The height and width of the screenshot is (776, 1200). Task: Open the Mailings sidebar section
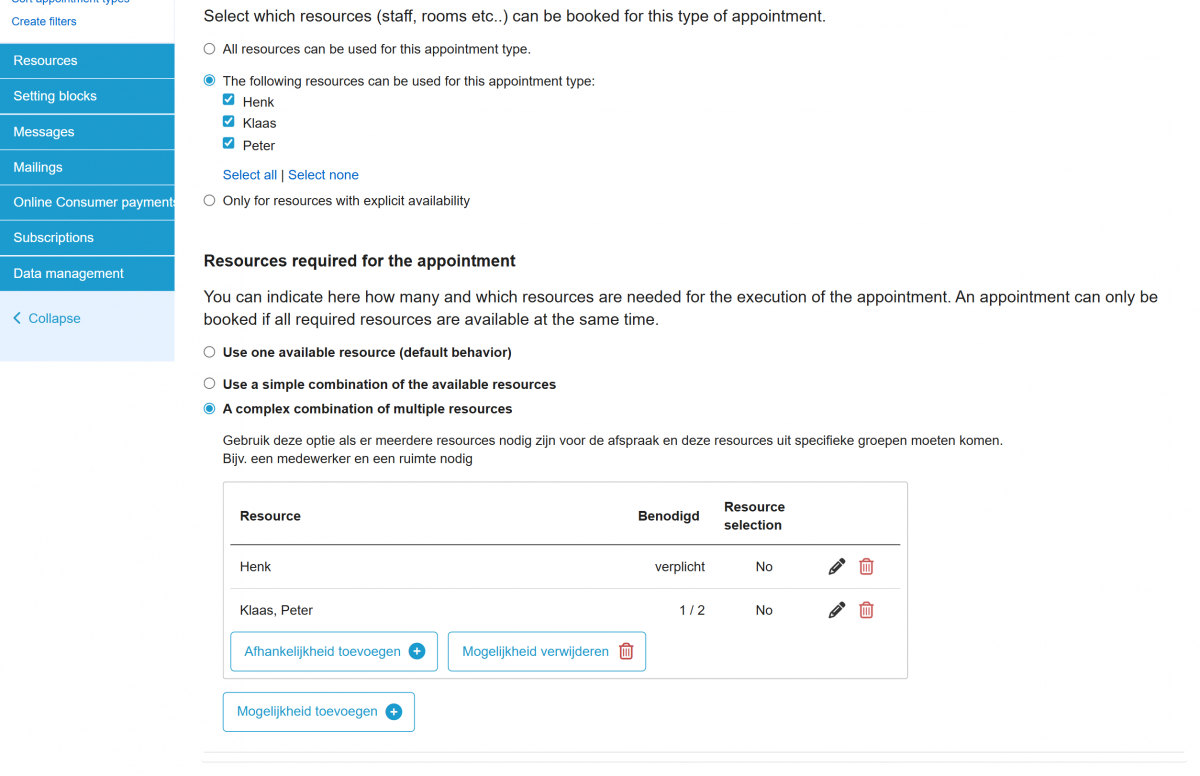coord(87,167)
